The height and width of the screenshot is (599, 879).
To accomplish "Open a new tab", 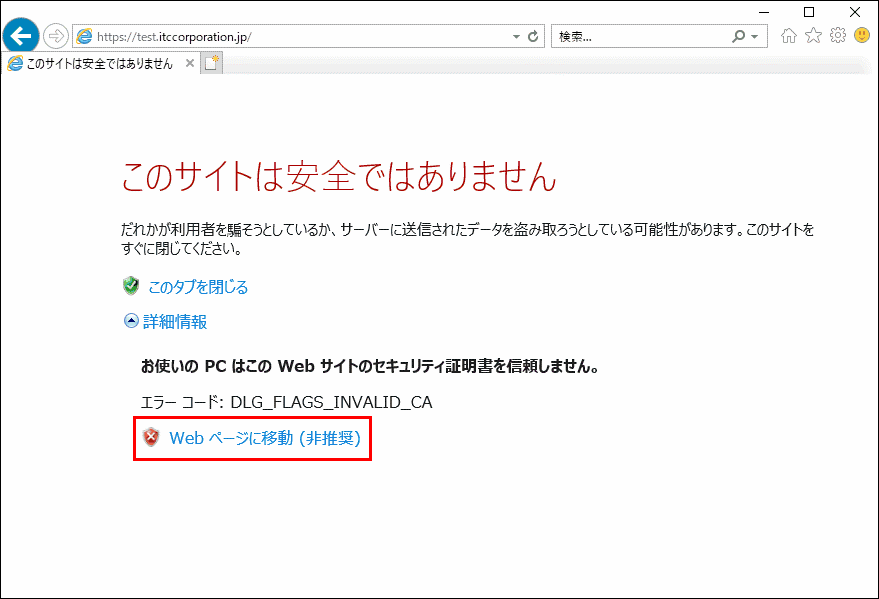I will coord(211,63).
